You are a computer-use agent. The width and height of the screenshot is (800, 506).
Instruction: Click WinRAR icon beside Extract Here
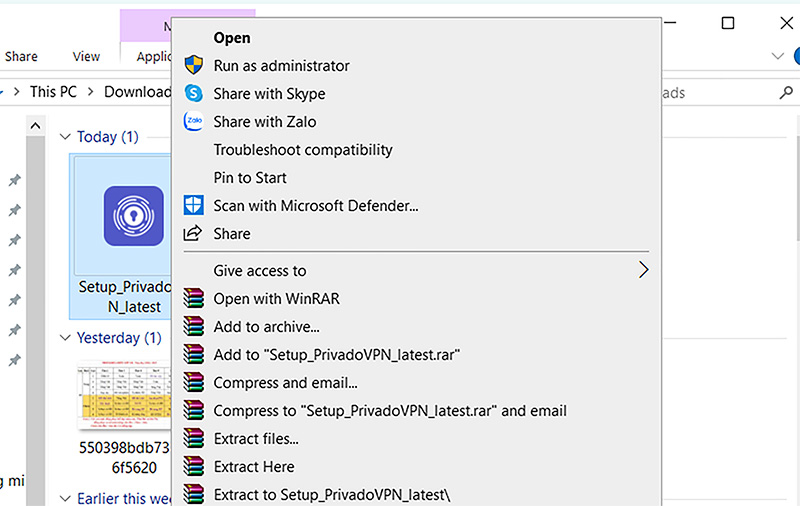(193, 466)
